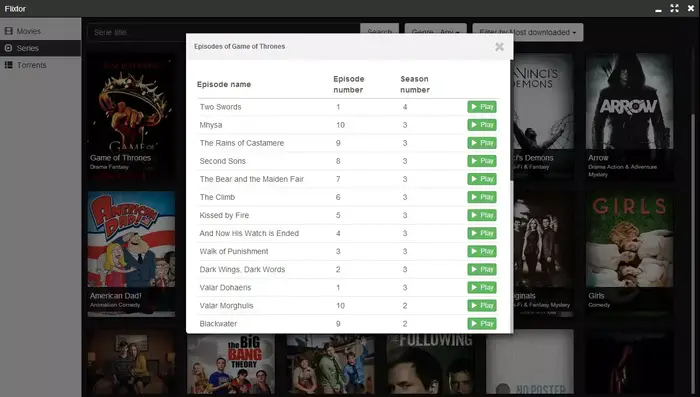The image size is (700, 397).
Task: Minimize the Flixtor window
Action: point(658,9)
